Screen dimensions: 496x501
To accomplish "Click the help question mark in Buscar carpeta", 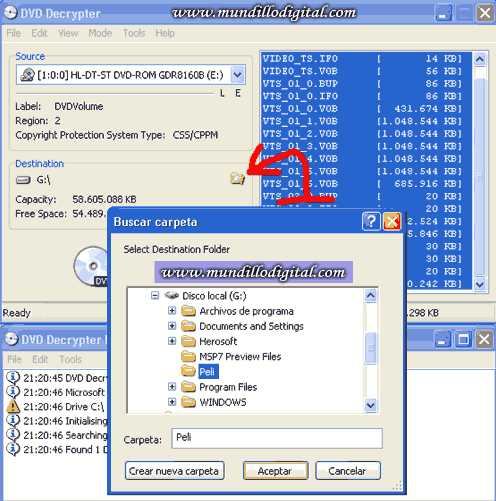I will pyautogui.click(x=371, y=221).
